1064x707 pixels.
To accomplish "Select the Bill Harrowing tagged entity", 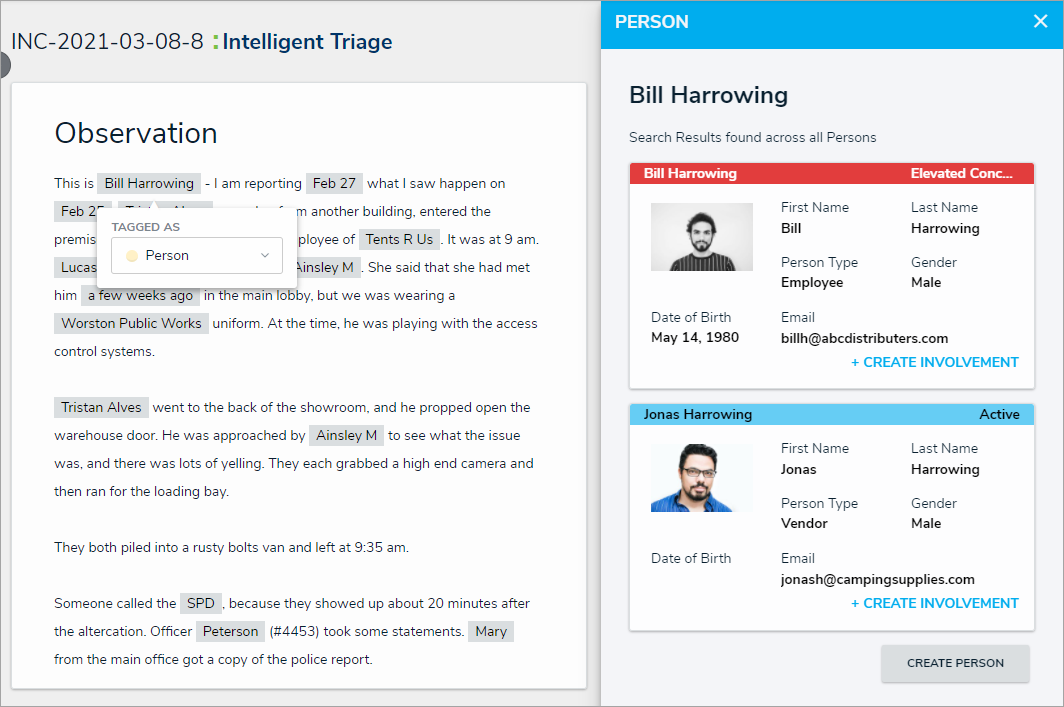I will (149, 184).
